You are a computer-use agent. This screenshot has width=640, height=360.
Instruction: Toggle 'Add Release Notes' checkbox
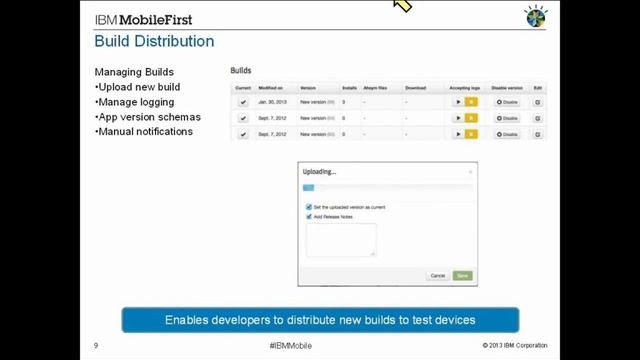tap(309, 217)
